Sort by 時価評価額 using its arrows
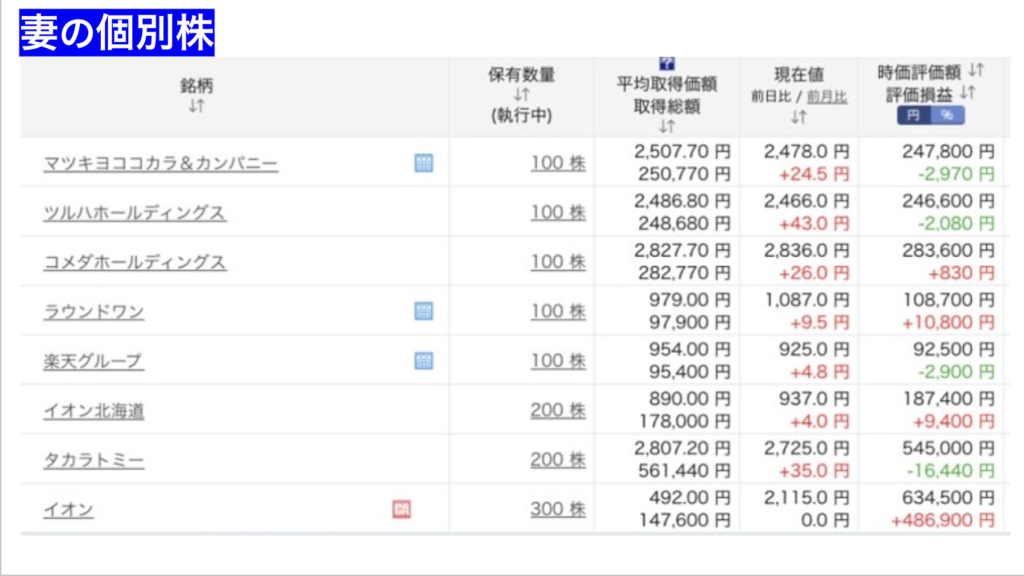 click(x=976, y=71)
